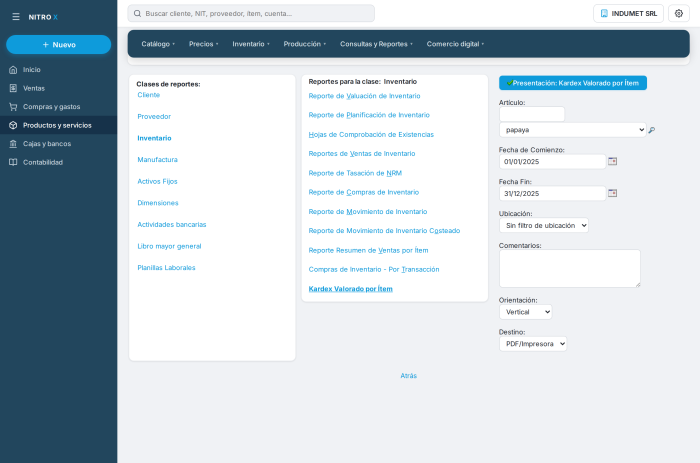The width and height of the screenshot is (700, 463).
Task: Click the Contabilidad book icon
Action: tap(13, 162)
